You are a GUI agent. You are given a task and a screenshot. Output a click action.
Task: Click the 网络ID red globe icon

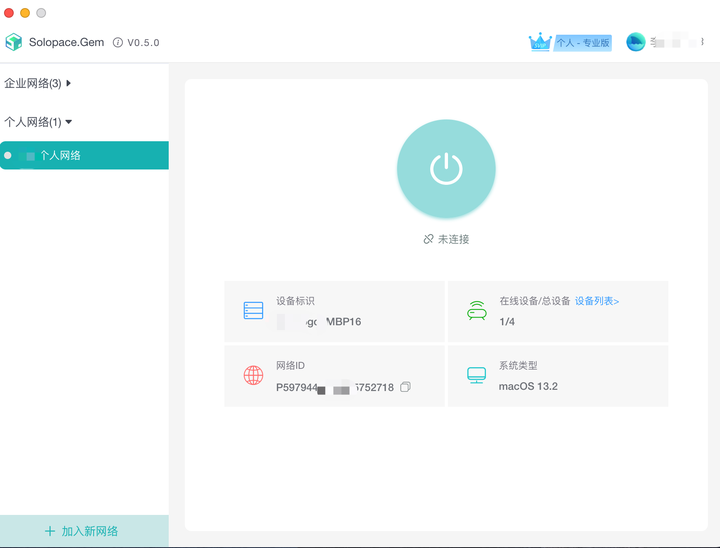[253, 375]
